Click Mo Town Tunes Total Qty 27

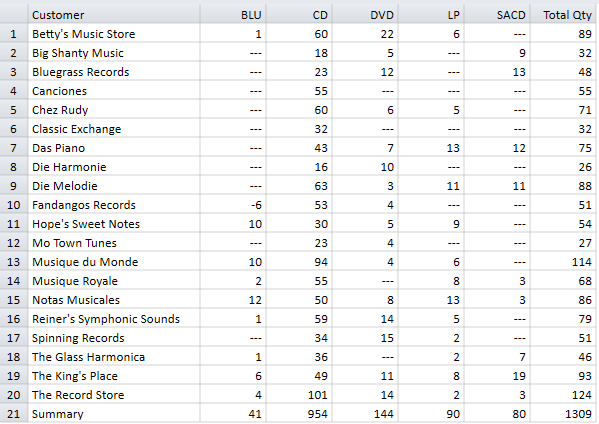click(563, 243)
